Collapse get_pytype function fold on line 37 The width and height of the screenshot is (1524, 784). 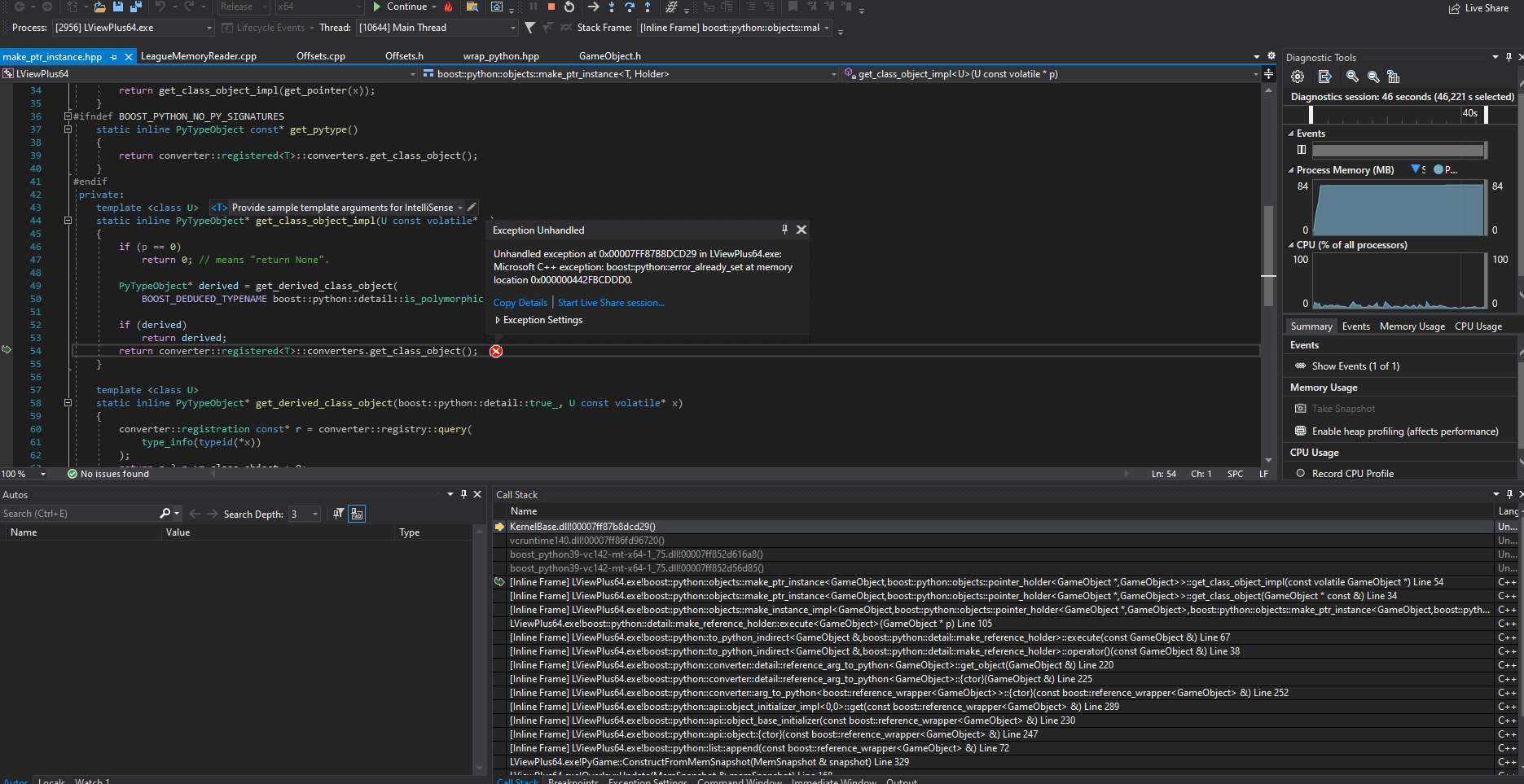68,129
